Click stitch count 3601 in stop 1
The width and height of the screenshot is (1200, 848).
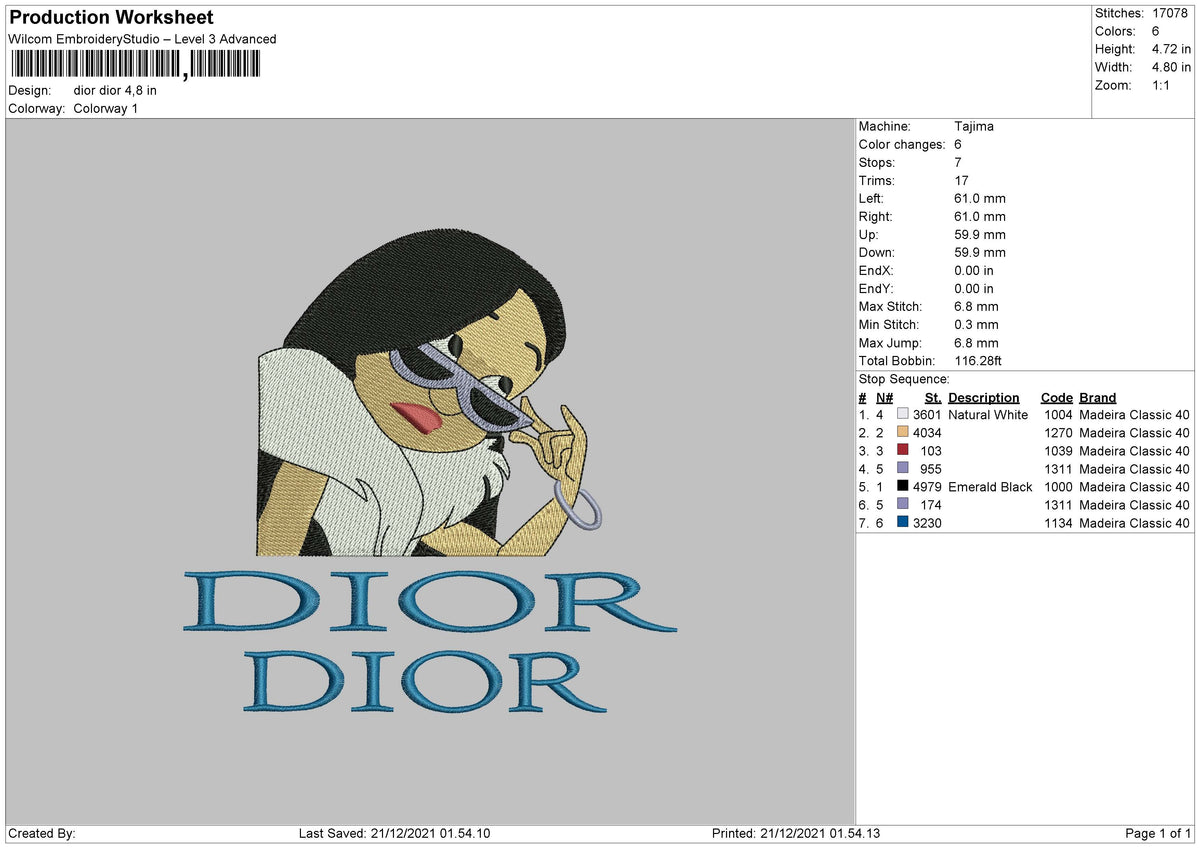click(928, 415)
